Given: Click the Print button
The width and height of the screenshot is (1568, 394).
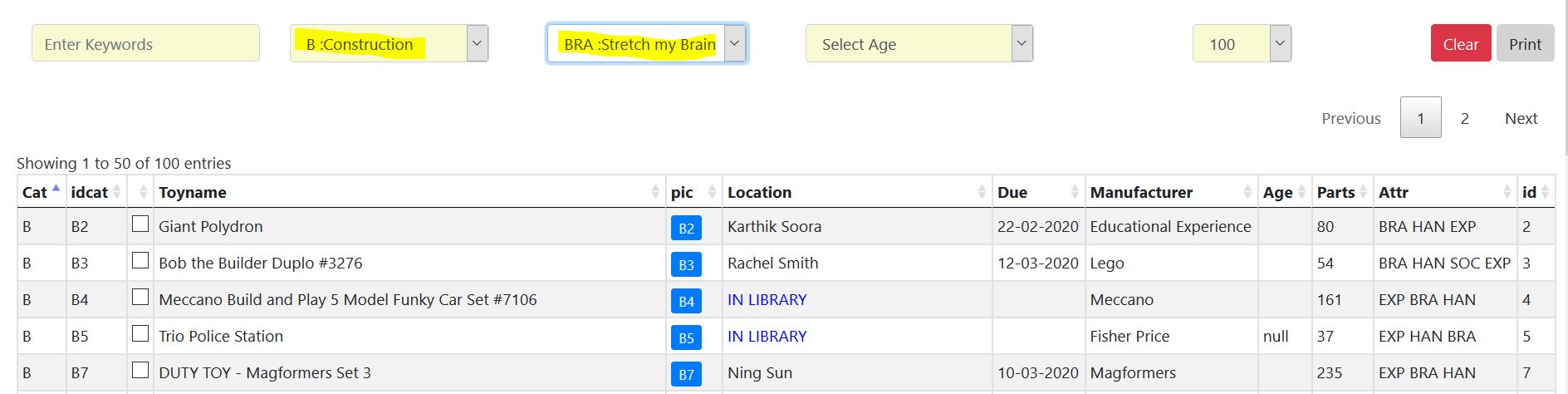Looking at the screenshot, I should (x=1525, y=44).
